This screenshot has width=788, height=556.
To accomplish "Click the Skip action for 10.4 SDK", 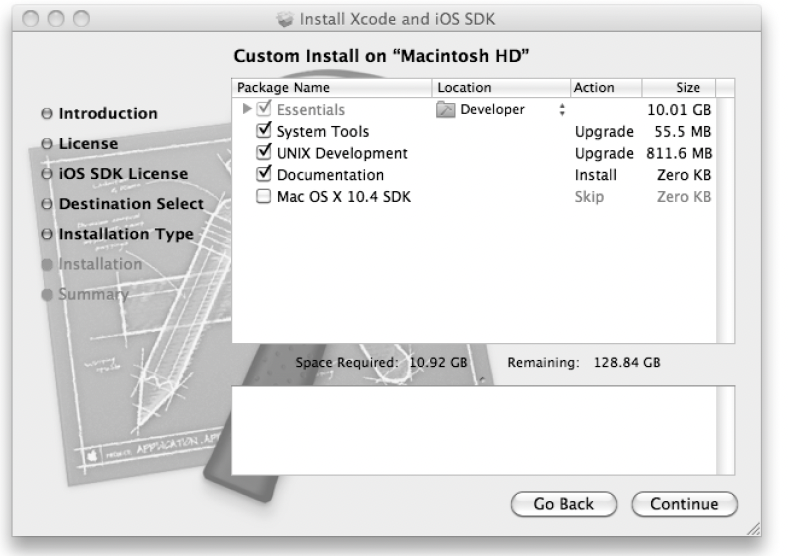I will click(x=589, y=197).
